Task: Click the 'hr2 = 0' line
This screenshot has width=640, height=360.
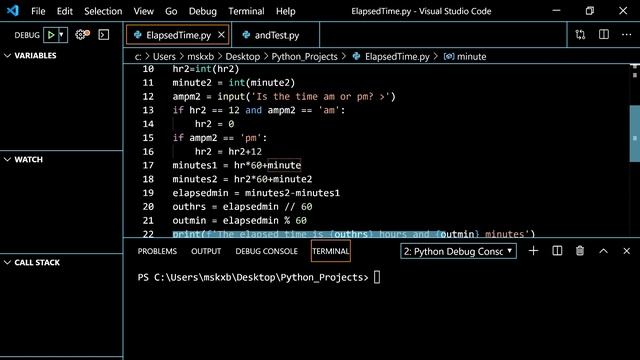Action: click(x=214, y=124)
